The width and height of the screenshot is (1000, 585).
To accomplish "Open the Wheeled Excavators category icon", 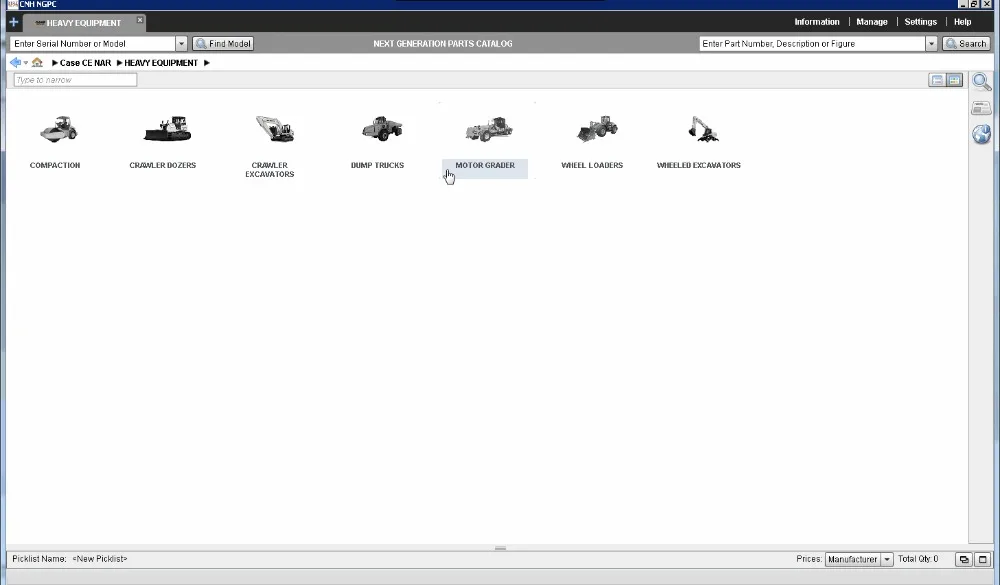I will [703, 129].
